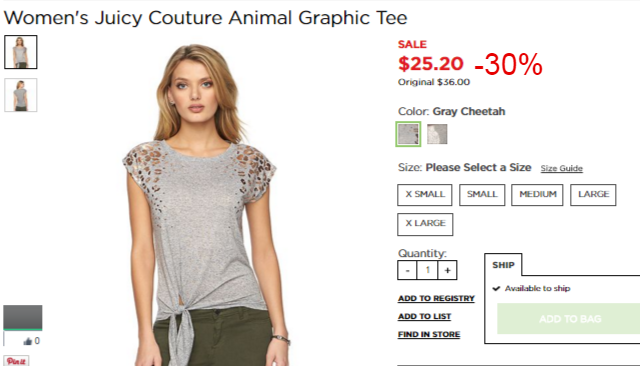640x366 pixels.
Task: Click the Pin it button
Action: pos(16,361)
